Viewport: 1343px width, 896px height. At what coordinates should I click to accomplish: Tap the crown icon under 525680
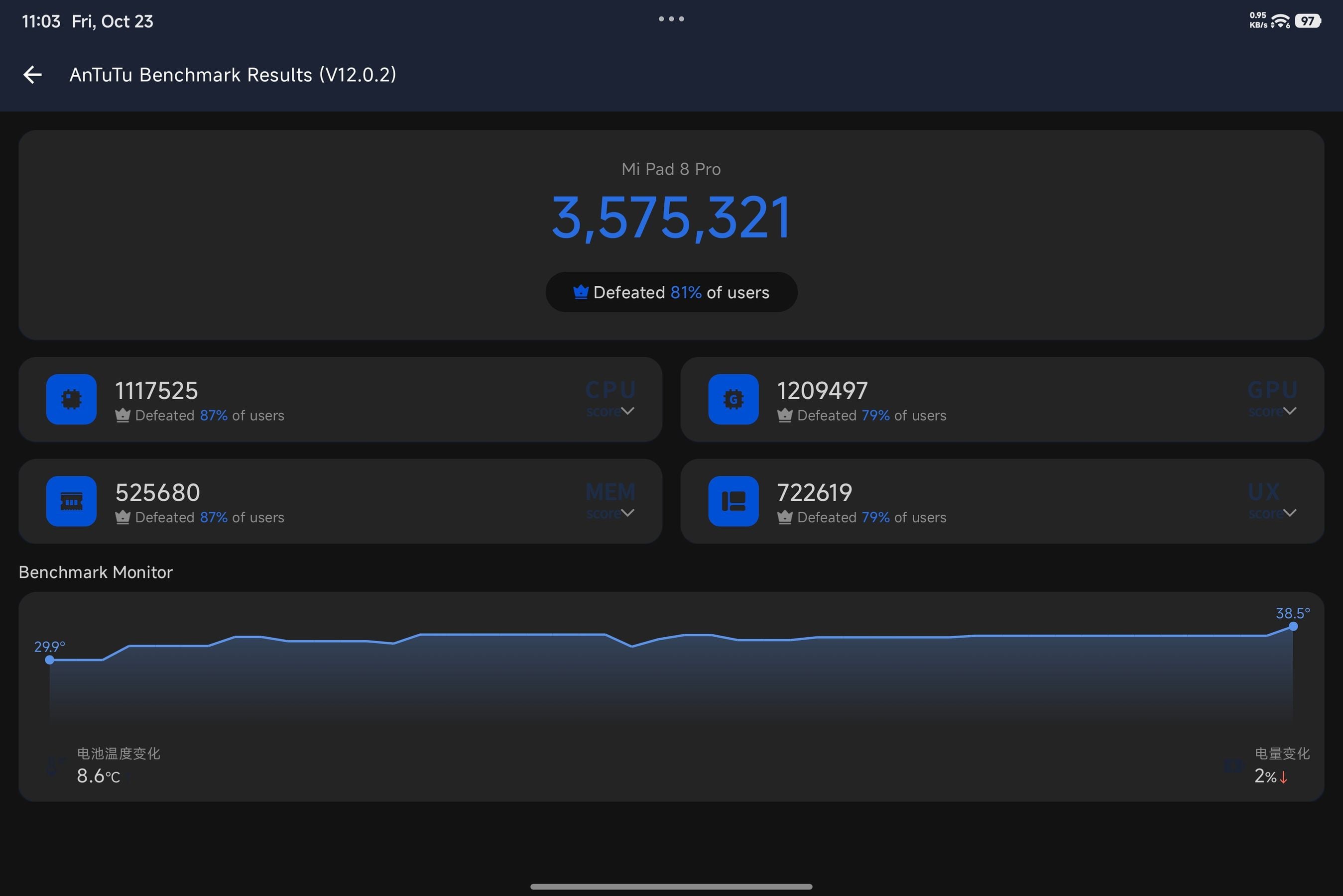point(122,517)
